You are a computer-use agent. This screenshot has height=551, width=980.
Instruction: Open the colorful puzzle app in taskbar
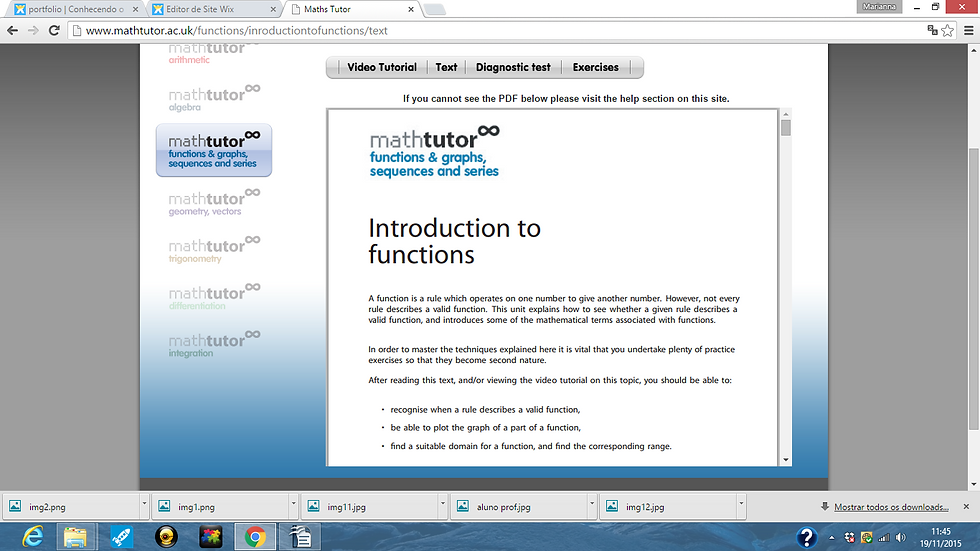click(211, 537)
